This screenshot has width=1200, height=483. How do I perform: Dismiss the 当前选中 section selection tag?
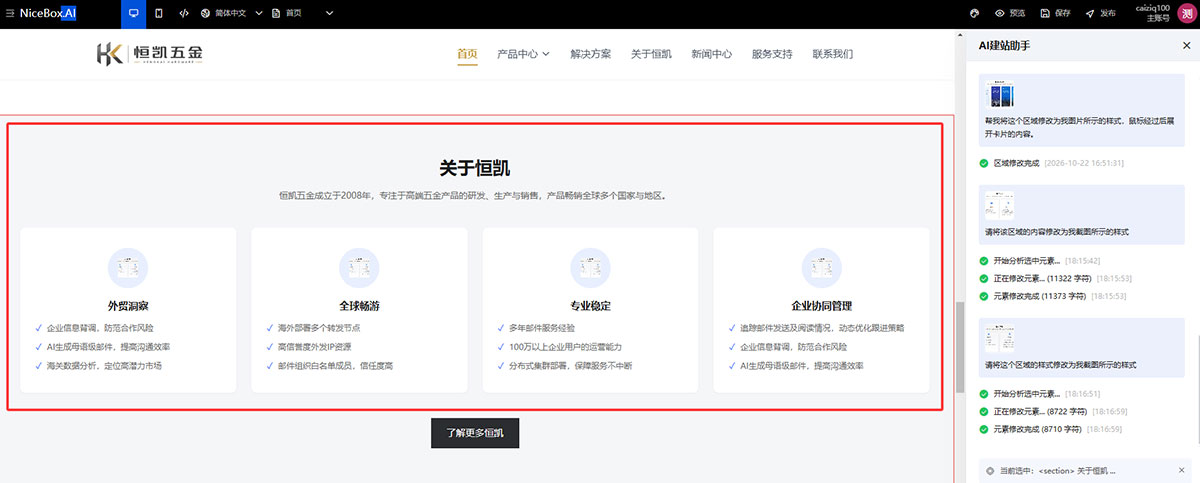(x=1182, y=470)
